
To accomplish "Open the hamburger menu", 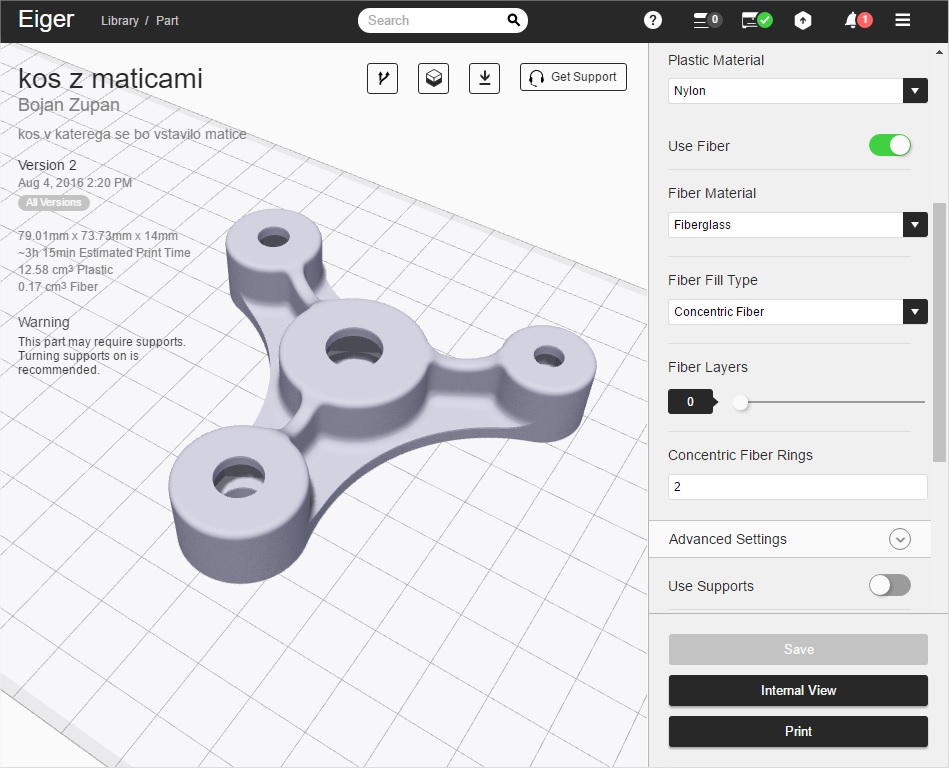I will tap(902, 20).
